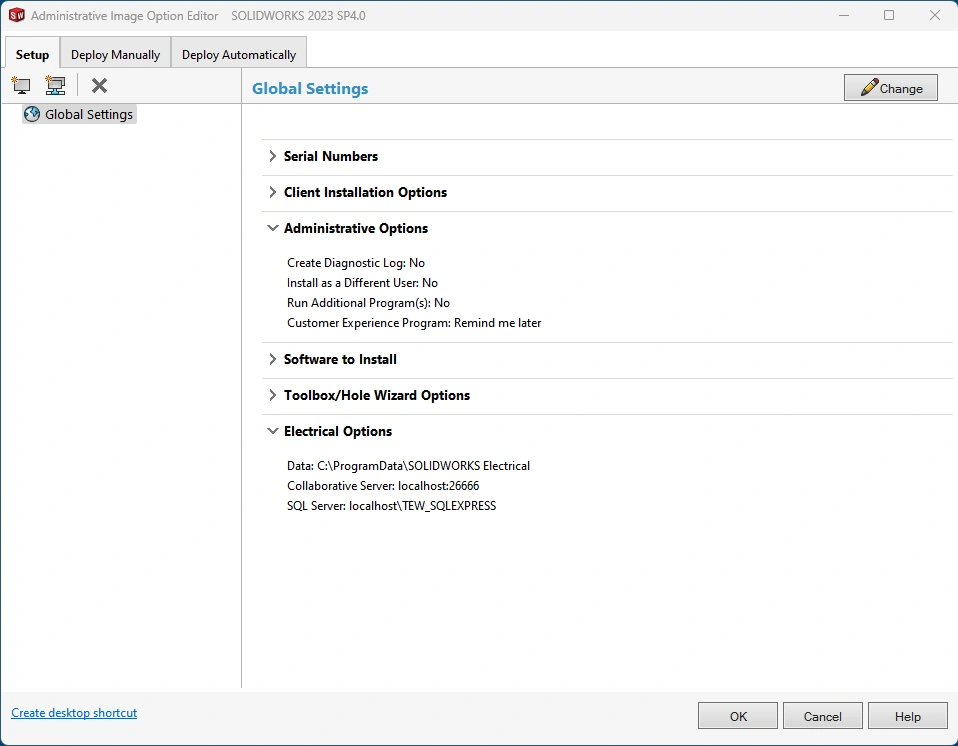This screenshot has height=746, width=958.
Task: Click the pencil icon on Change button
Action: pyautogui.click(x=868, y=88)
